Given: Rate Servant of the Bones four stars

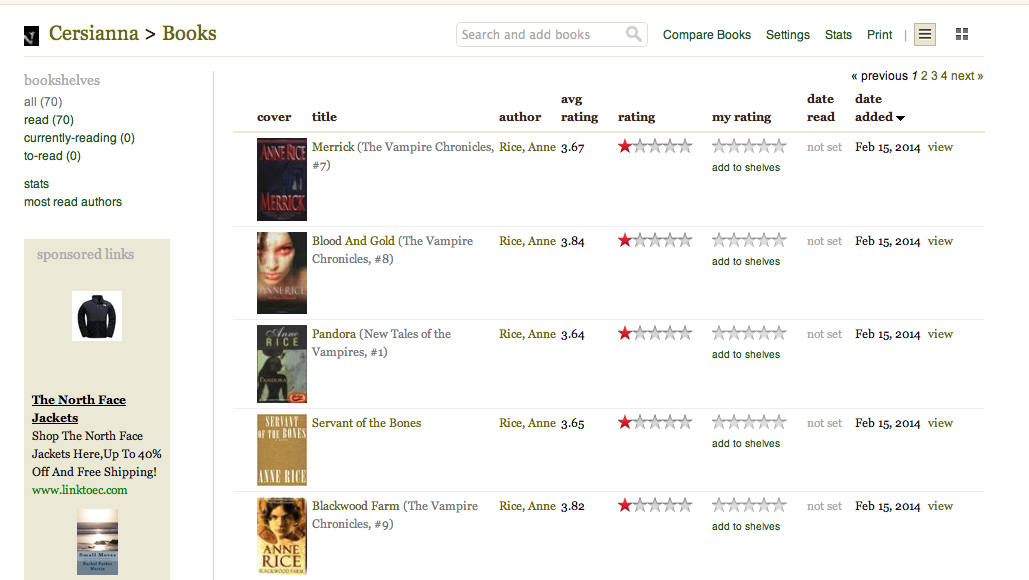Looking at the screenshot, I should (x=764, y=422).
